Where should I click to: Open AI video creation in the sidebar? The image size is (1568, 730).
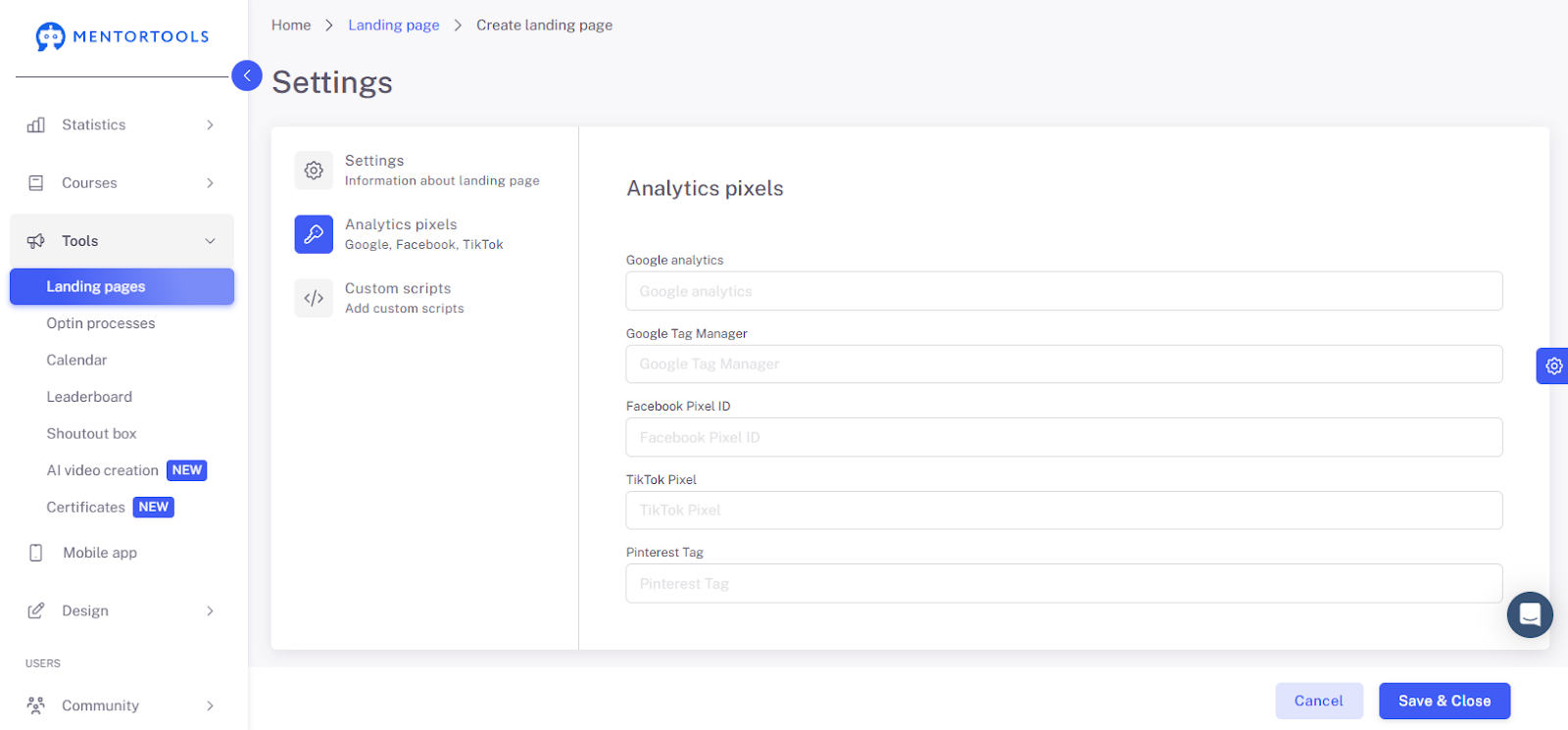click(x=102, y=470)
